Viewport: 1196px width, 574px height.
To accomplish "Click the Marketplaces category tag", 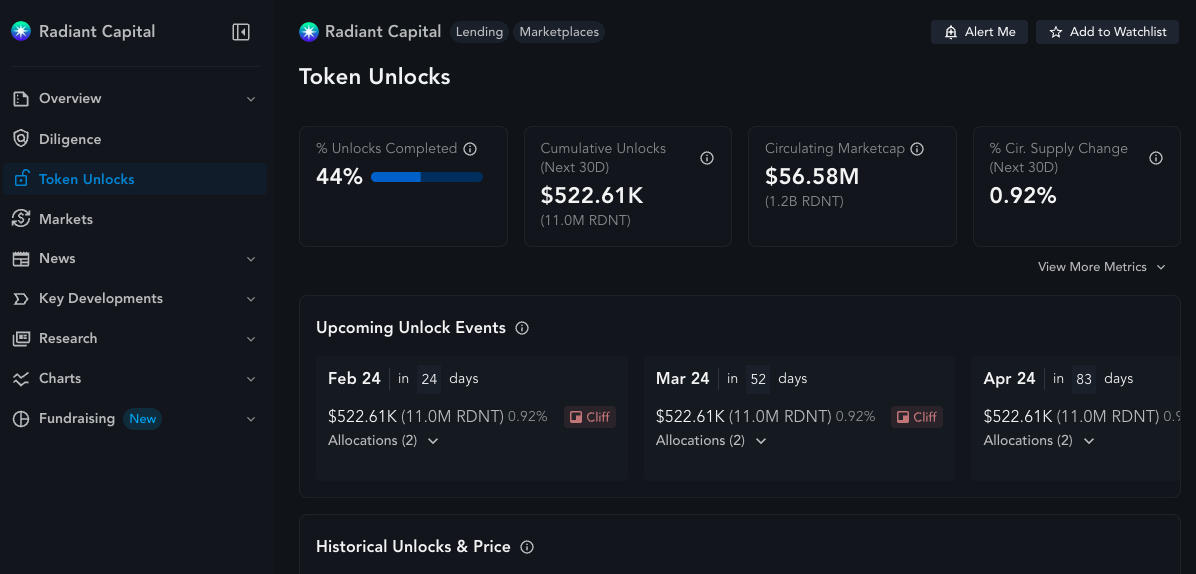I will (x=559, y=32).
